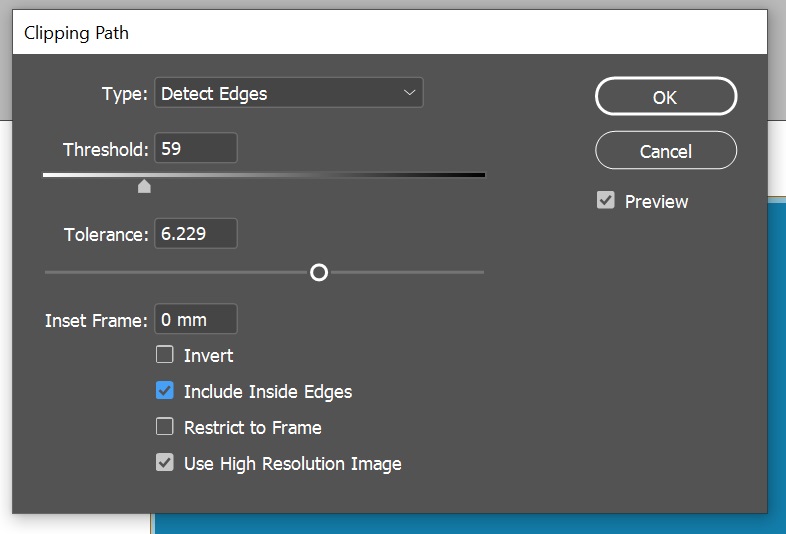Click the Inset Frame input field
Viewport: 786px width, 534px height.
196,321
